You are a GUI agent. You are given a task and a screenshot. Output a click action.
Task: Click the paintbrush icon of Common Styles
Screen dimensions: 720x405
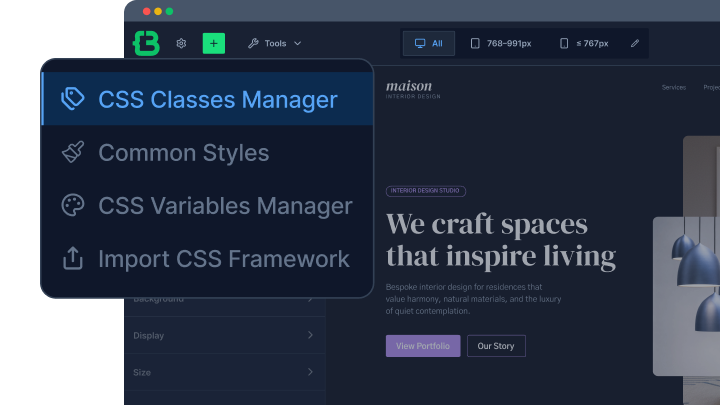pos(73,152)
